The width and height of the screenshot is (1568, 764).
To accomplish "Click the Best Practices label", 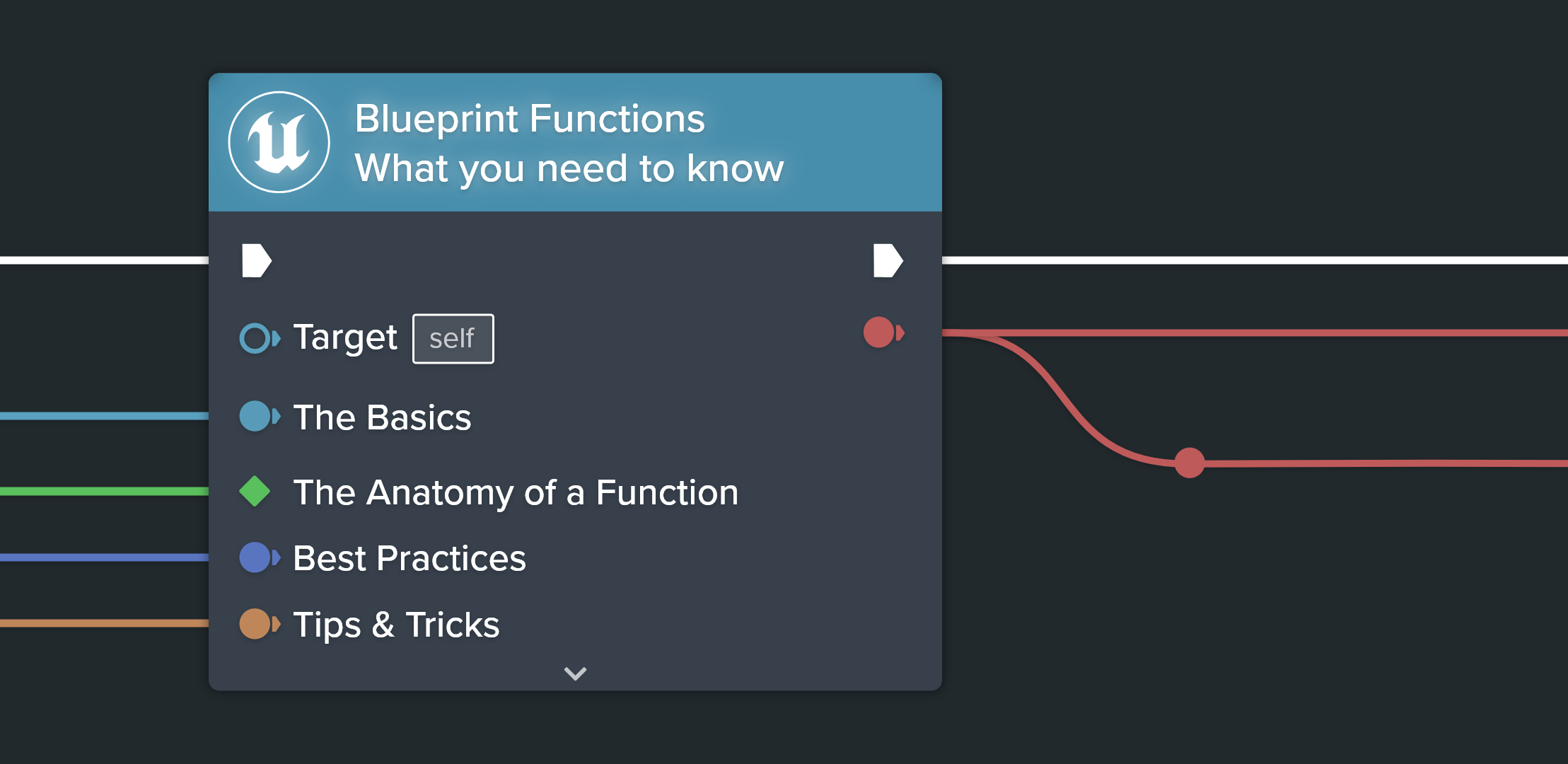I will [x=410, y=558].
